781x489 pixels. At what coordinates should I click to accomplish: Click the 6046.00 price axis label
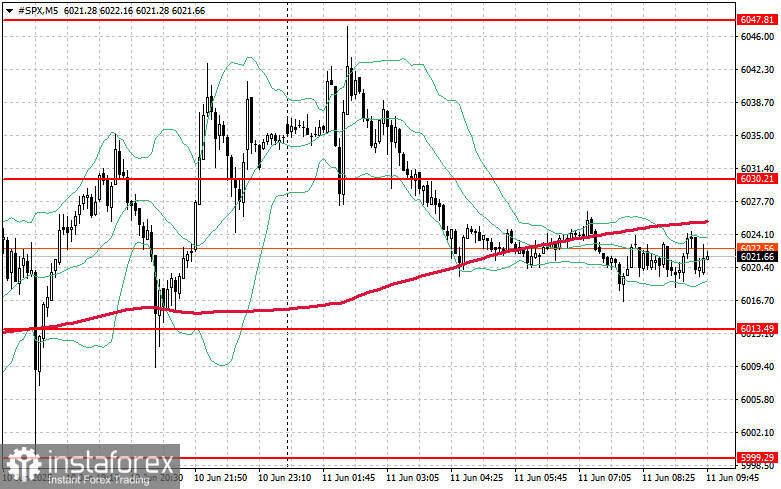[757, 36]
